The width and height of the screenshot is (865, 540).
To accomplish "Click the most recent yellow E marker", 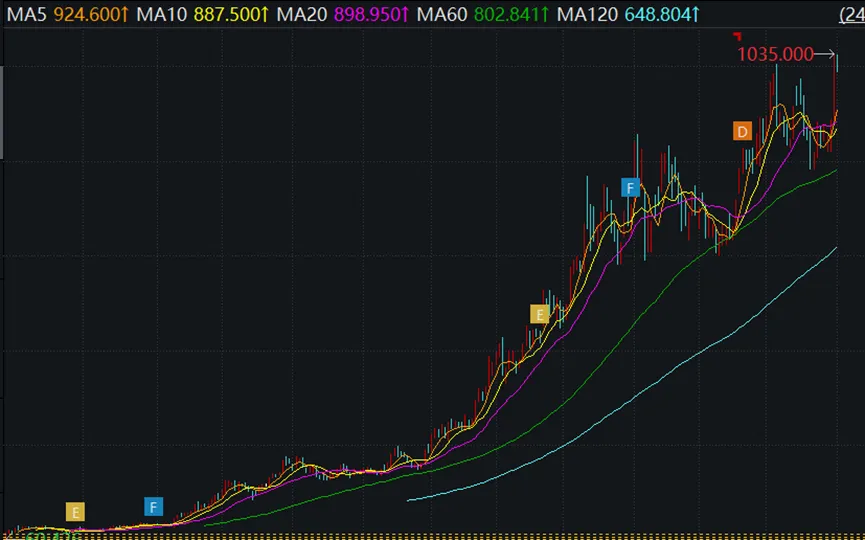I will 540,314.
